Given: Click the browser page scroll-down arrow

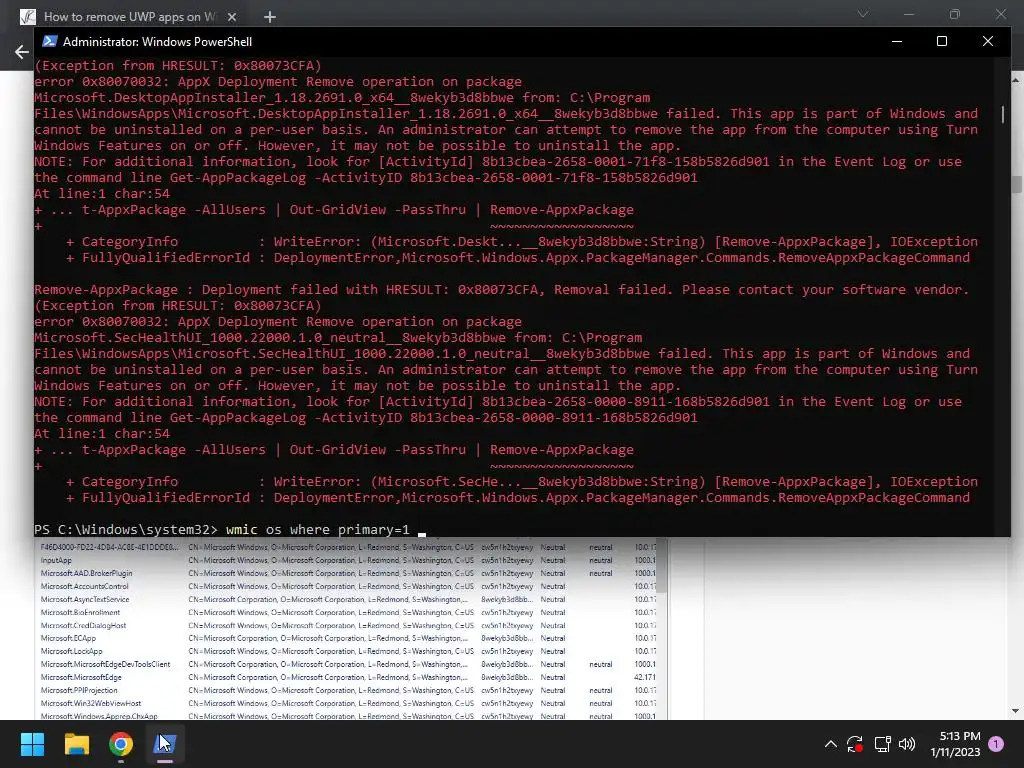Looking at the screenshot, I should pyautogui.click(x=1016, y=711).
